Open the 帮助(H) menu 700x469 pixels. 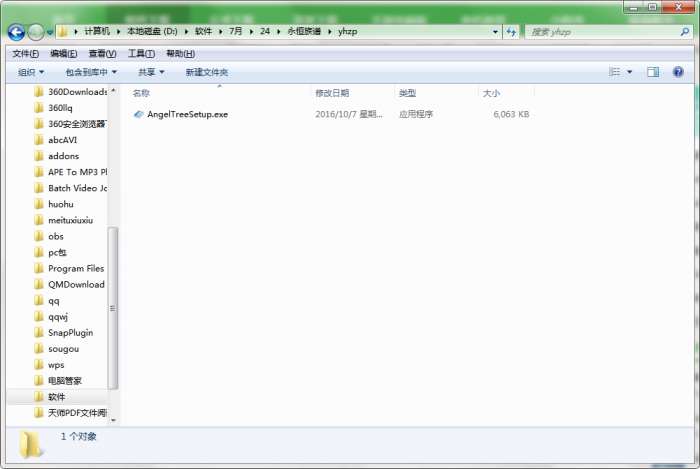180,54
